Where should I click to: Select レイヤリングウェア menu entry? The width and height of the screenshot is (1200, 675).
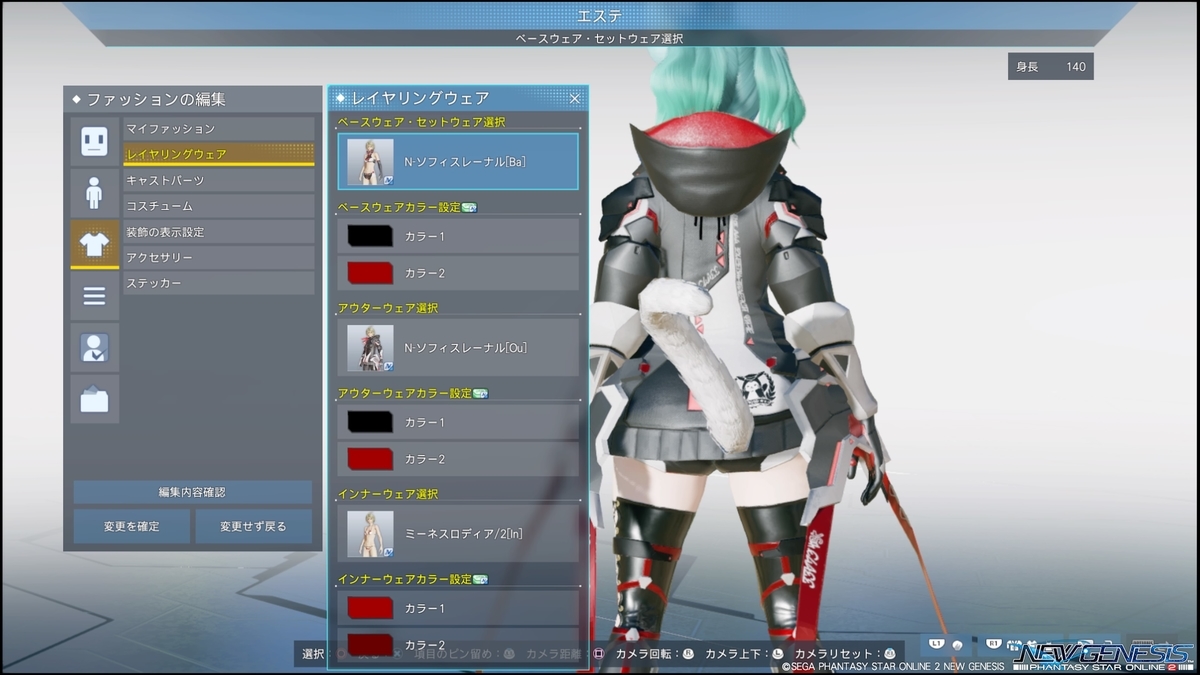[x=219, y=154]
